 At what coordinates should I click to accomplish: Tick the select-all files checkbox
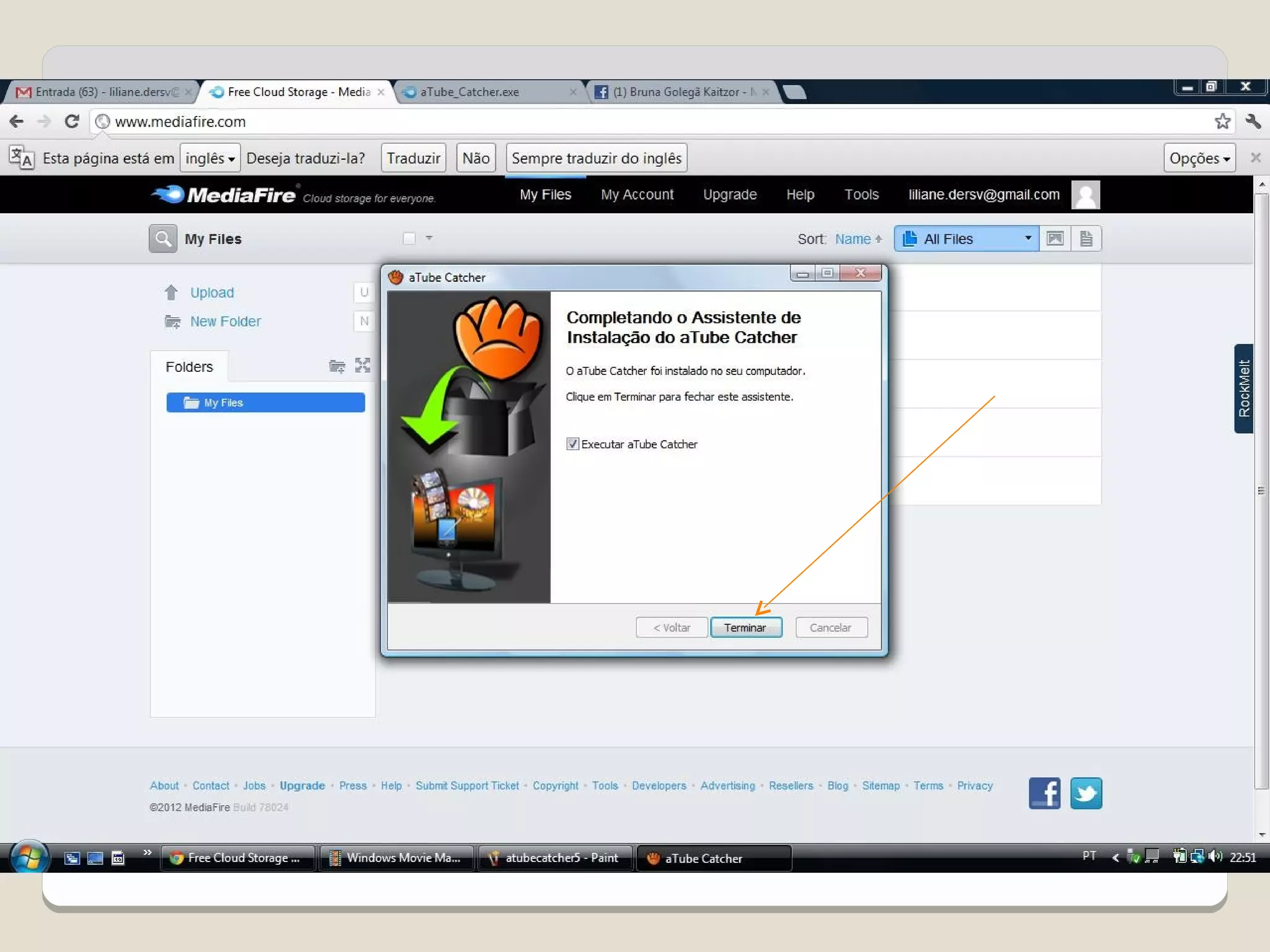409,239
